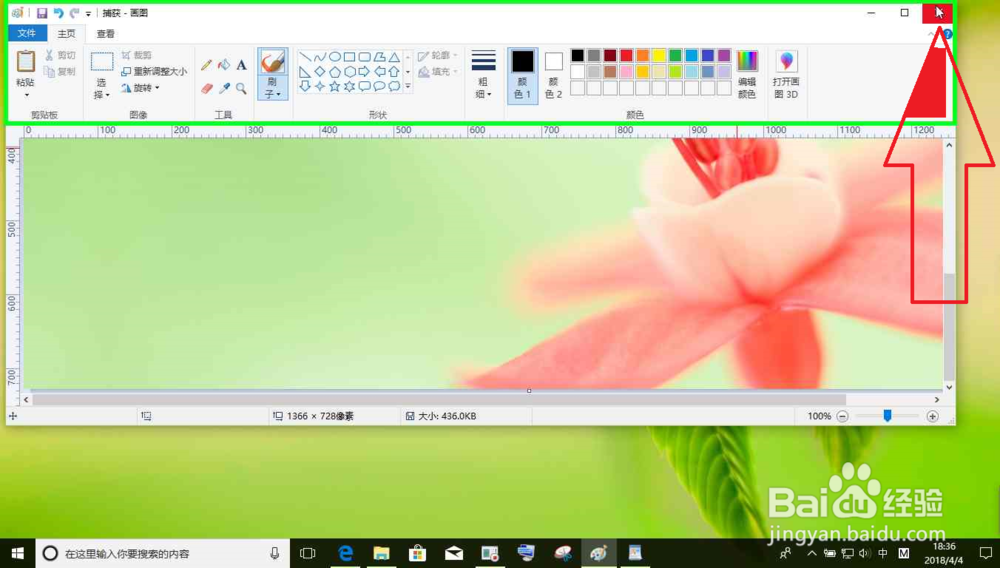The height and width of the screenshot is (568, 1000).
Task: Open the 填充 shape fill dropdown
Action: [x=438, y=72]
